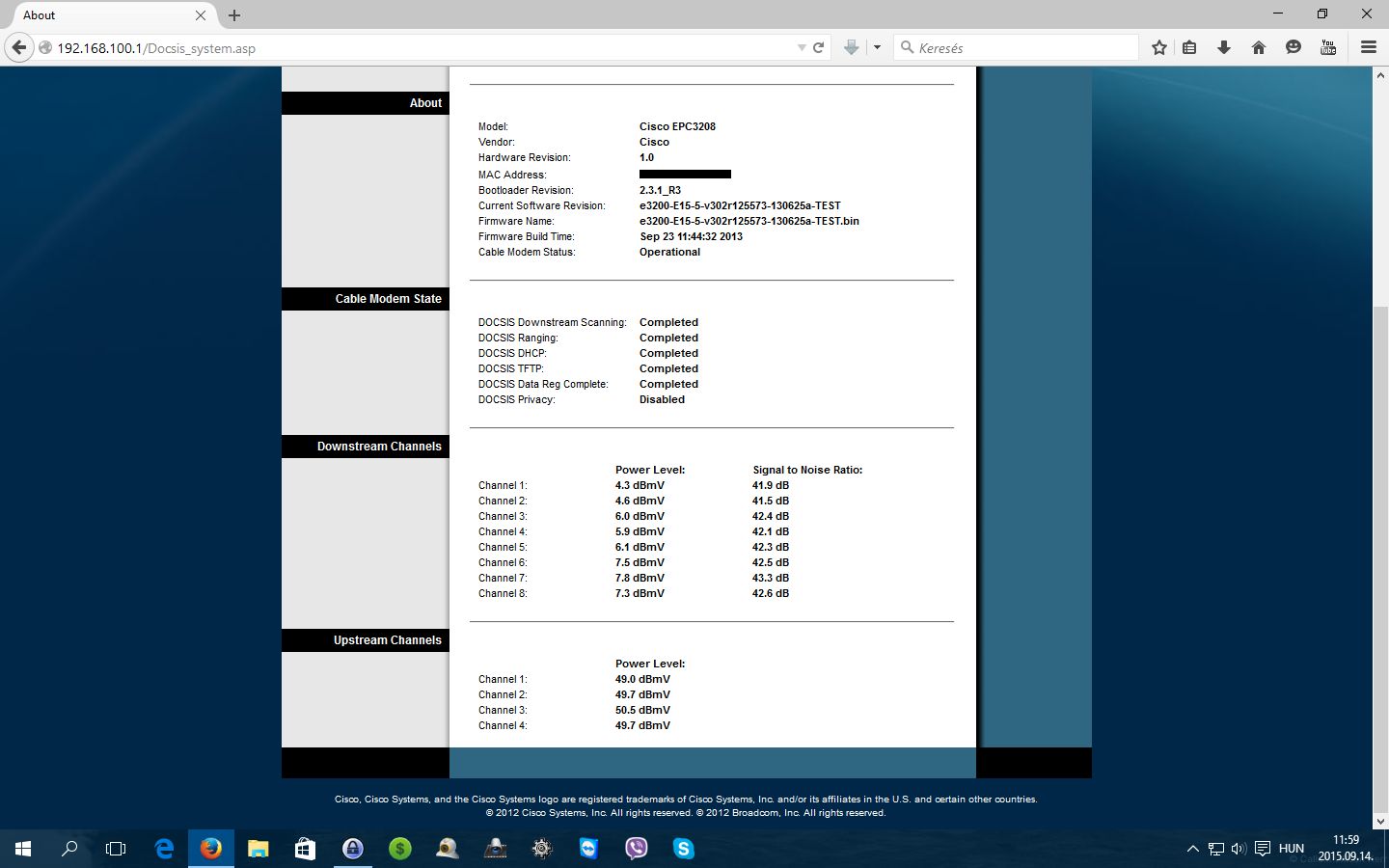Image resolution: width=1389 pixels, height=868 pixels.
Task: Open the volume tray icon
Action: [x=1239, y=849]
